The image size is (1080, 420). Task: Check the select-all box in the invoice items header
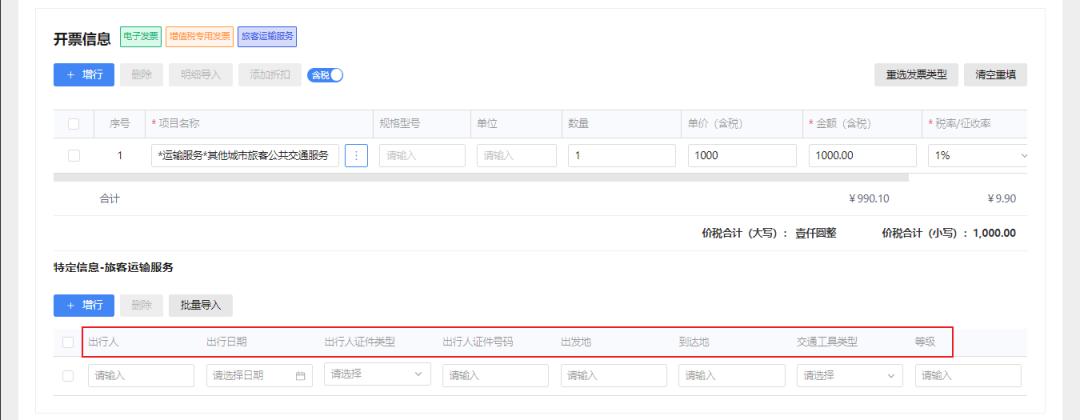coord(74,124)
